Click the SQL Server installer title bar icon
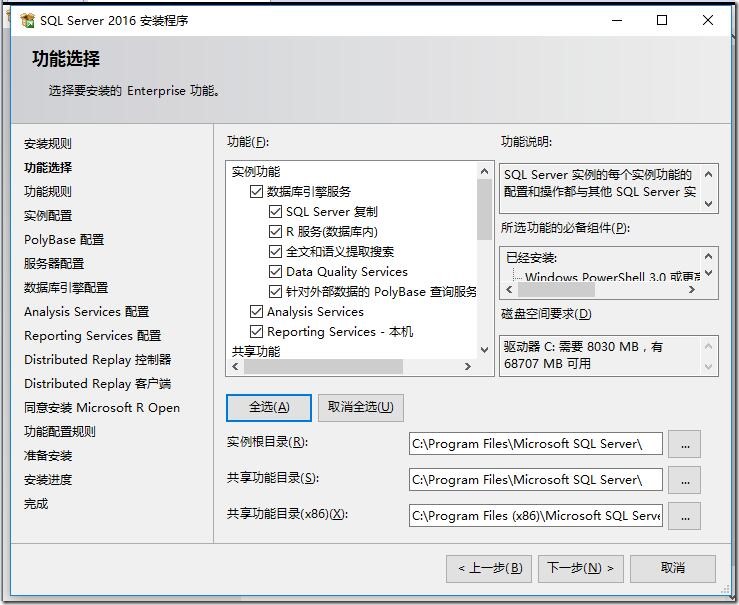This screenshot has height=605, width=739. pyautogui.click(x=27, y=20)
